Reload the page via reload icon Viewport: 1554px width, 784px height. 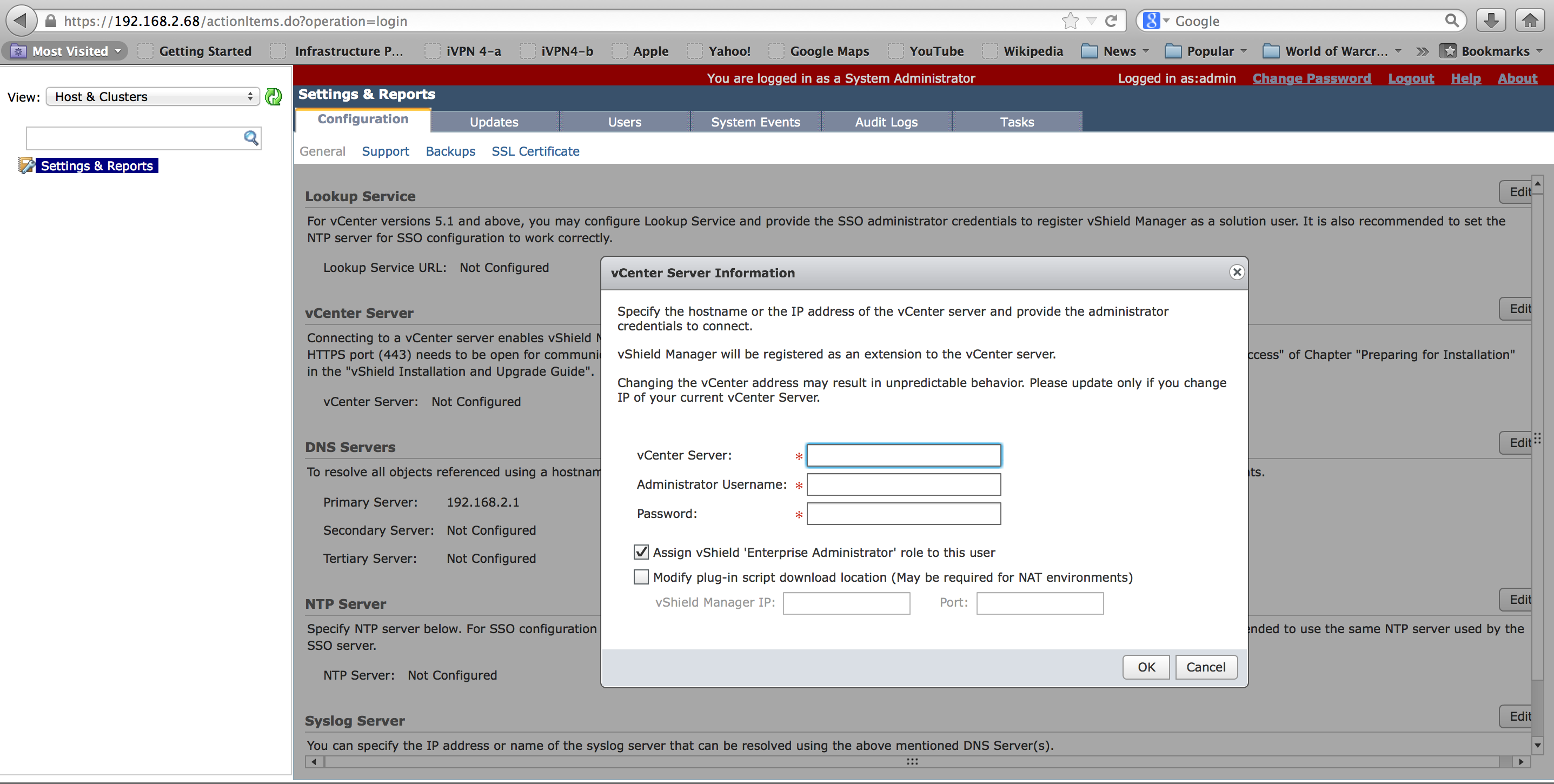click(x=1111, y=21)
